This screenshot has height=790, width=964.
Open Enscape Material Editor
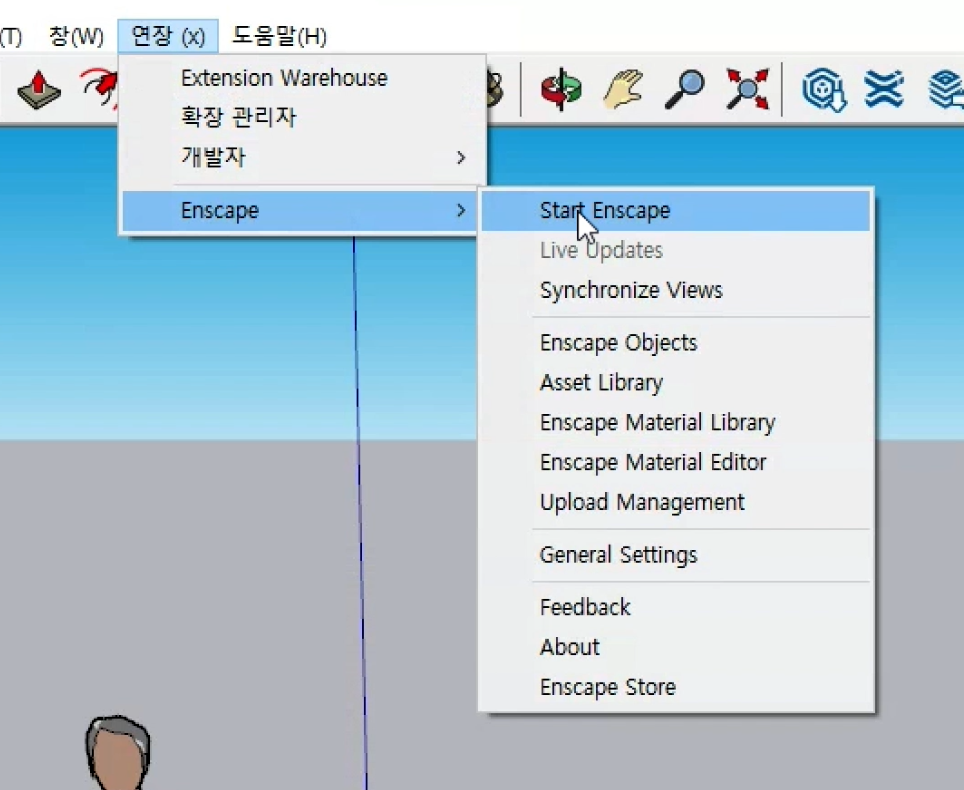pyautogui.click(x=675, y=462)
